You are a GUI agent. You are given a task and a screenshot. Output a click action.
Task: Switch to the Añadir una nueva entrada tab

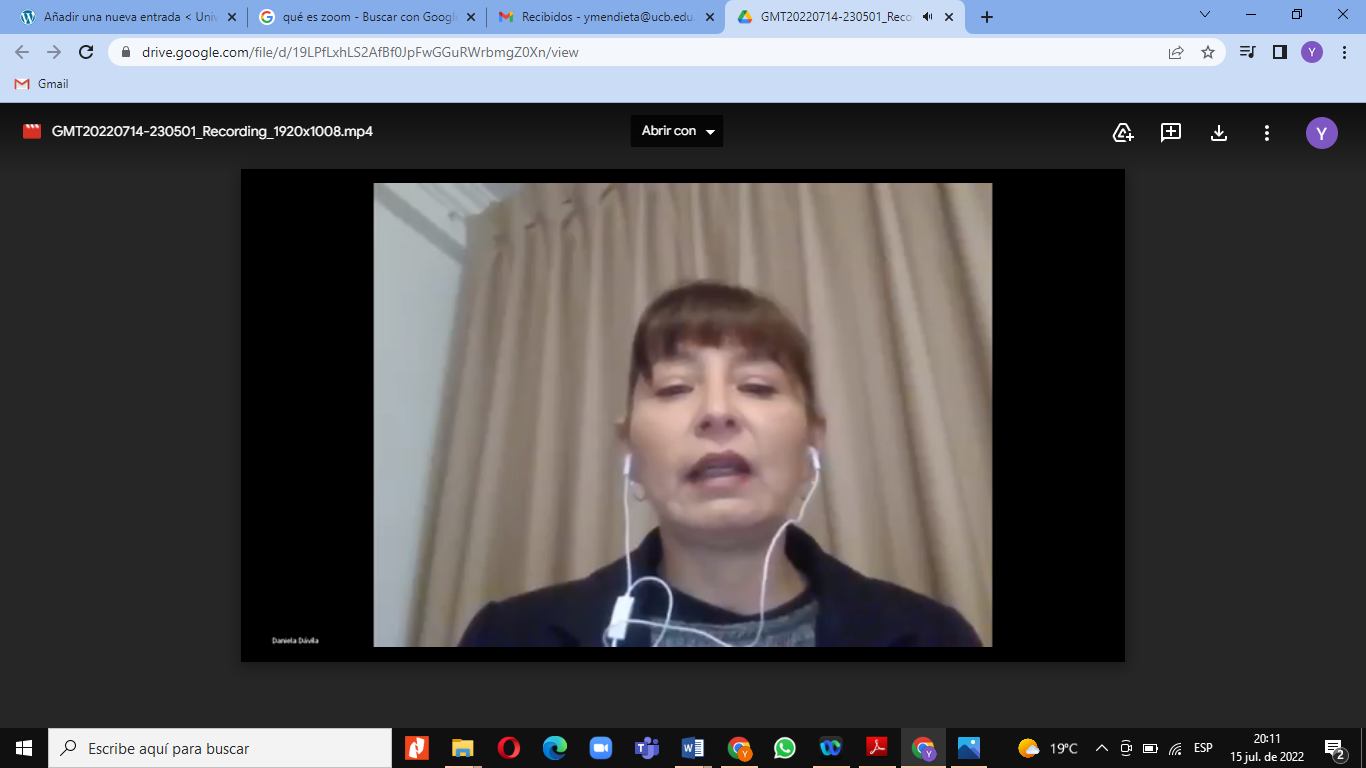[x=120, y=17]
